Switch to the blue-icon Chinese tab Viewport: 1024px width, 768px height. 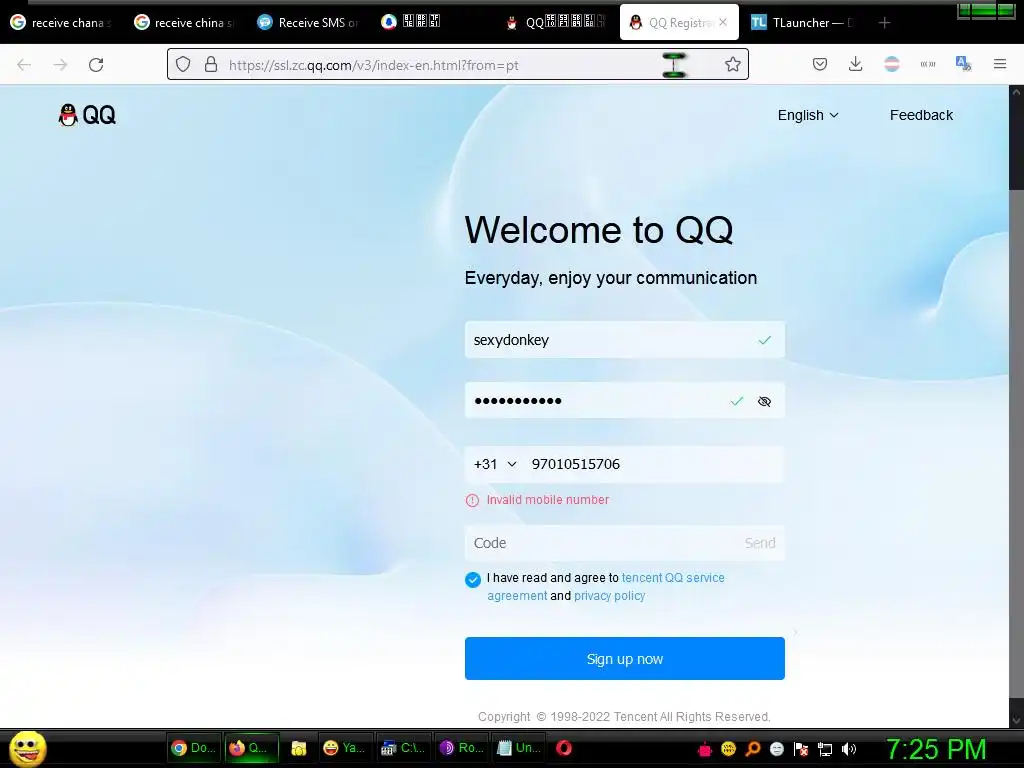click(431, 23)
